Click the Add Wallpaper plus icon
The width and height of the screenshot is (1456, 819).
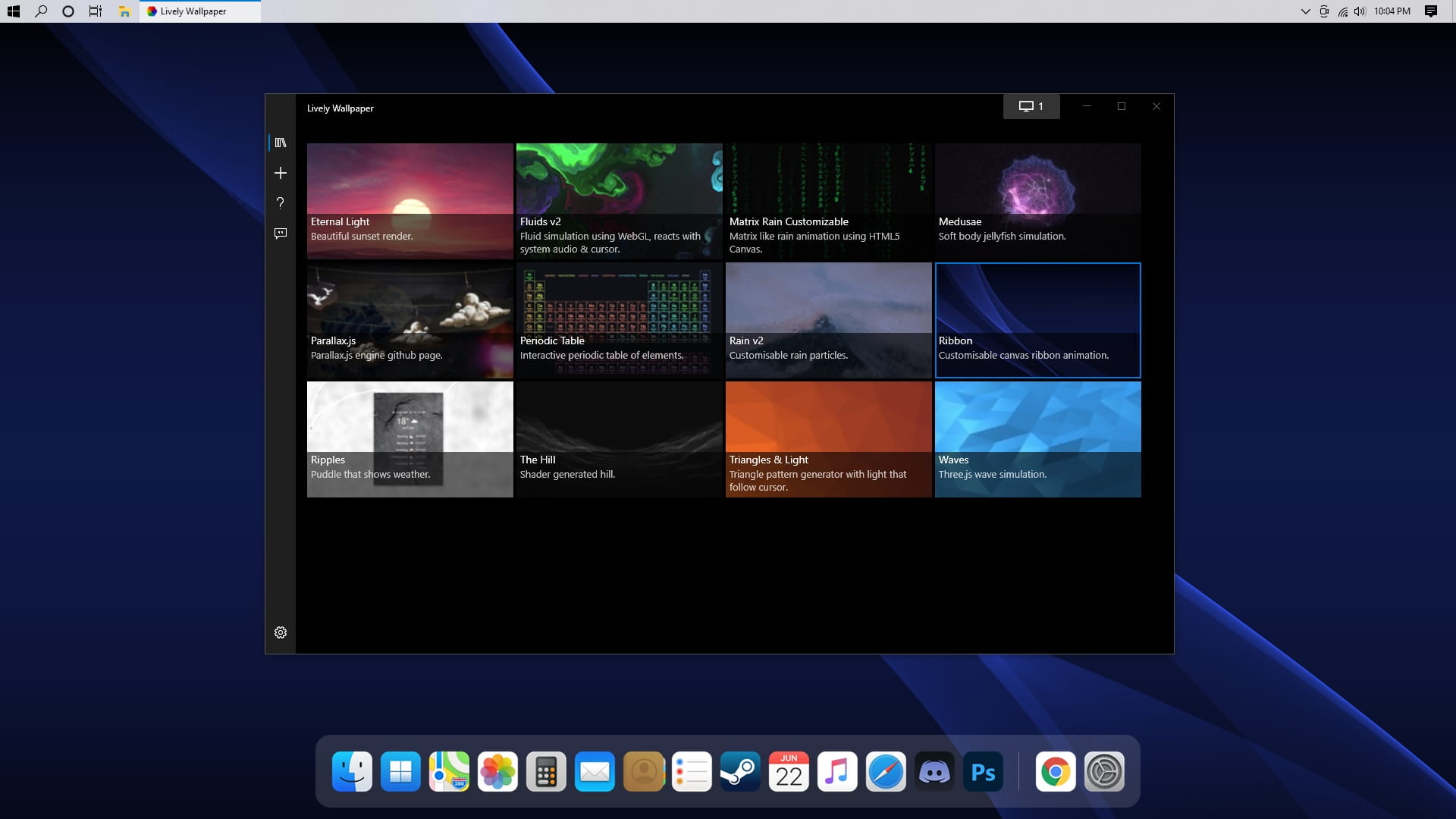281,173
